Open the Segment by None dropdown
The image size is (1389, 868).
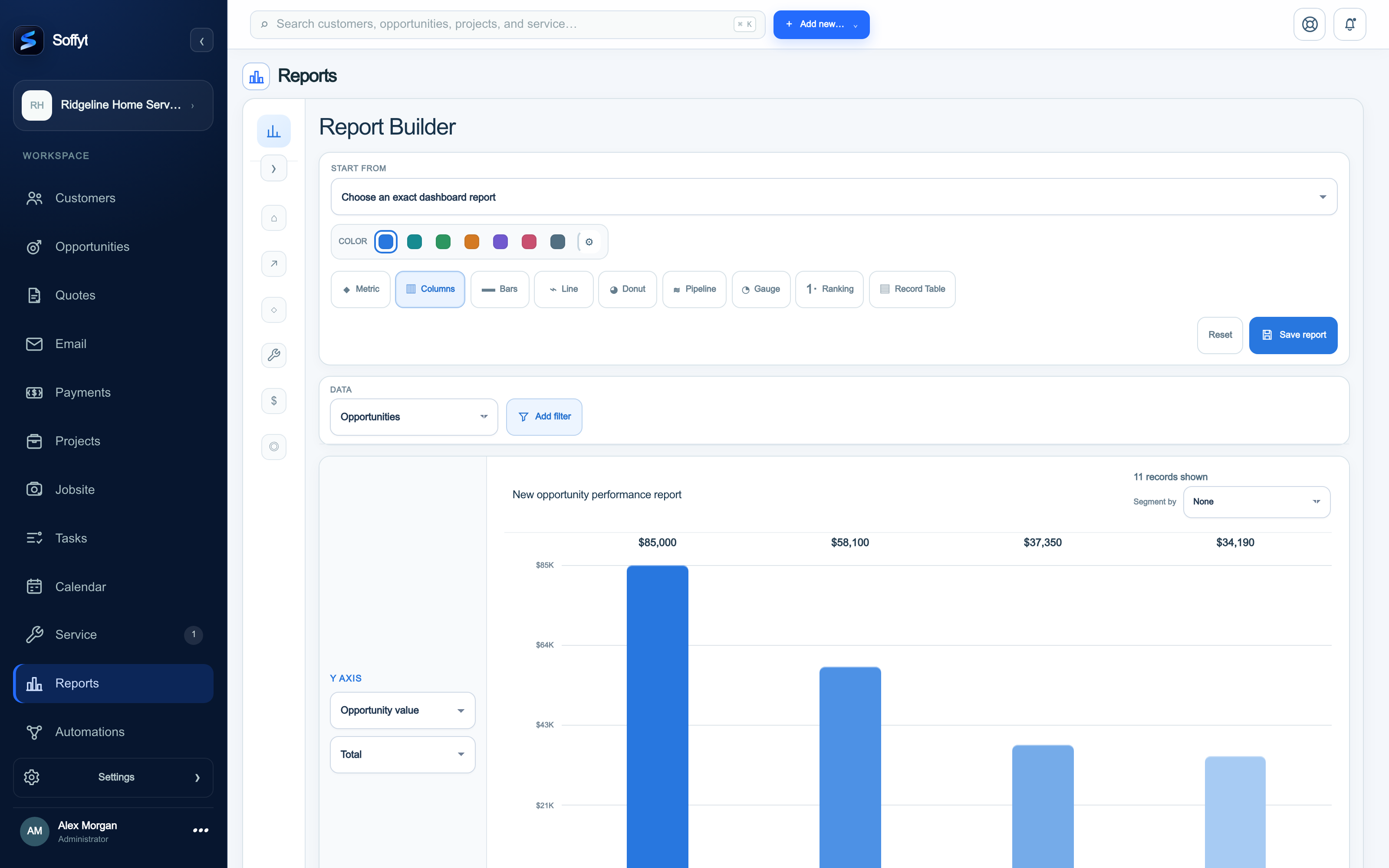1257,502
